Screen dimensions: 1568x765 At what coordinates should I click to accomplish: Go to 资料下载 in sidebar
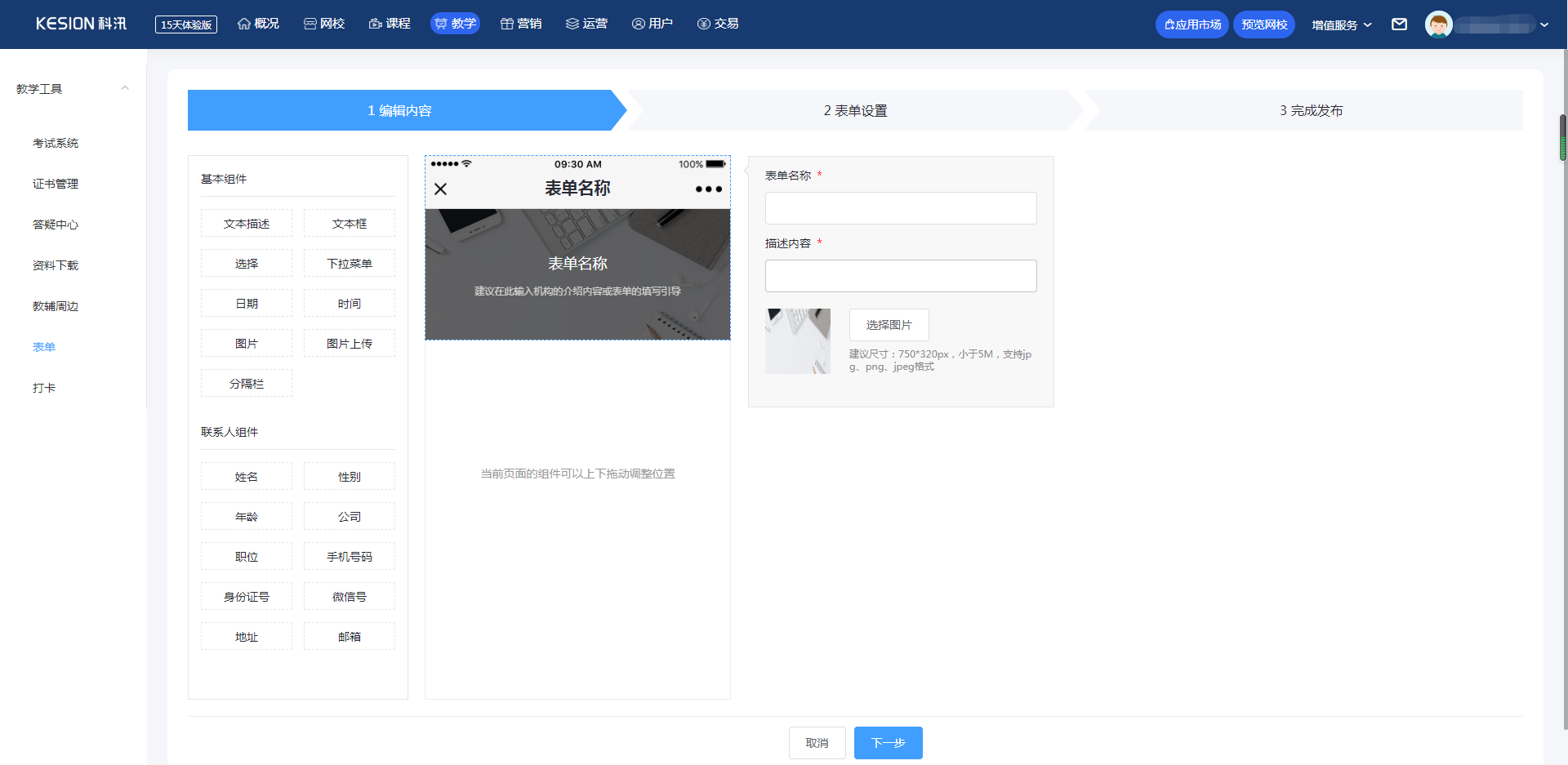[x=56, y=265]
